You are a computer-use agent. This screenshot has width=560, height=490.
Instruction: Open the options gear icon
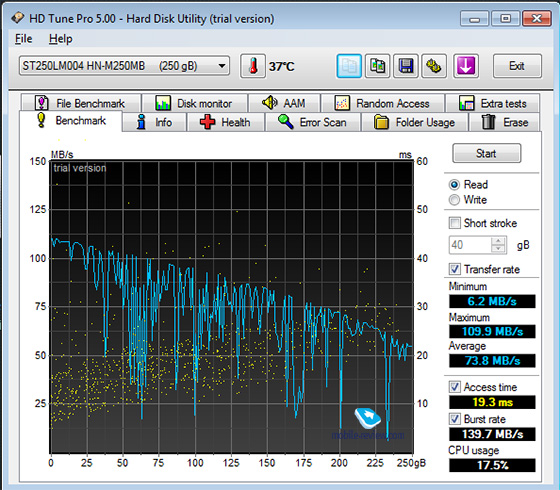coord(434,66)
